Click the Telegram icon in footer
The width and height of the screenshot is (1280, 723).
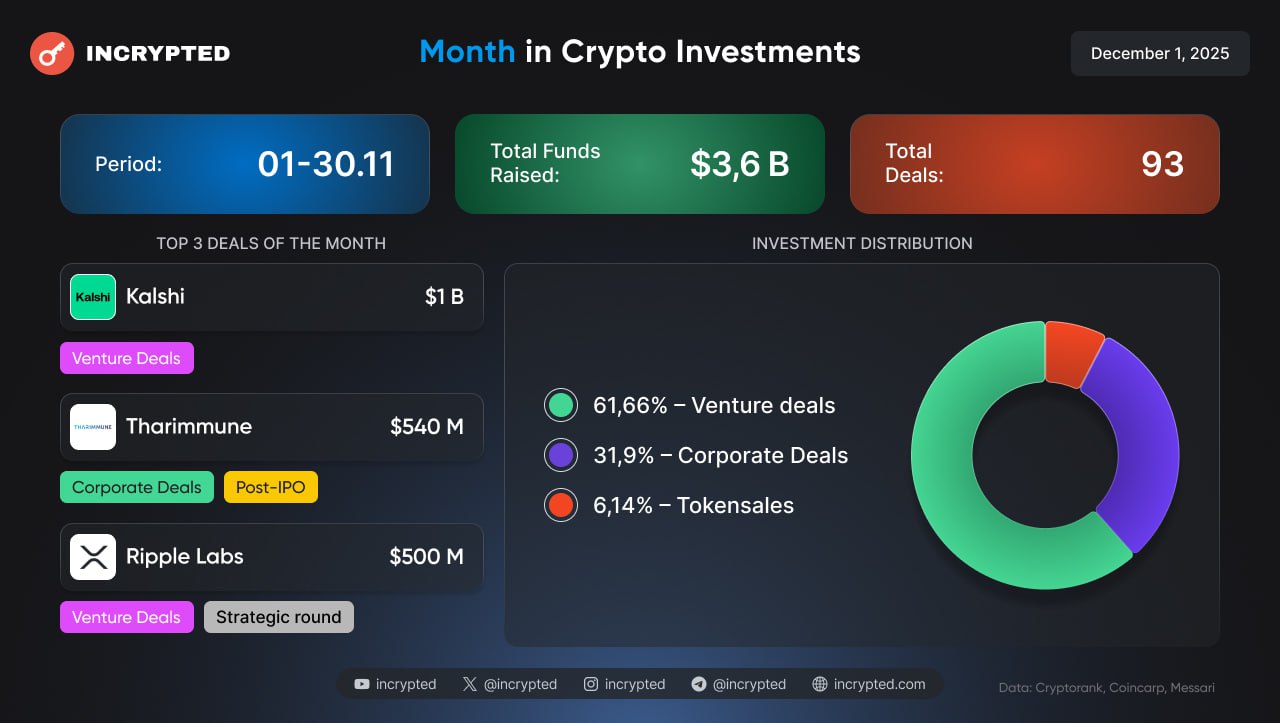point(699,684)
